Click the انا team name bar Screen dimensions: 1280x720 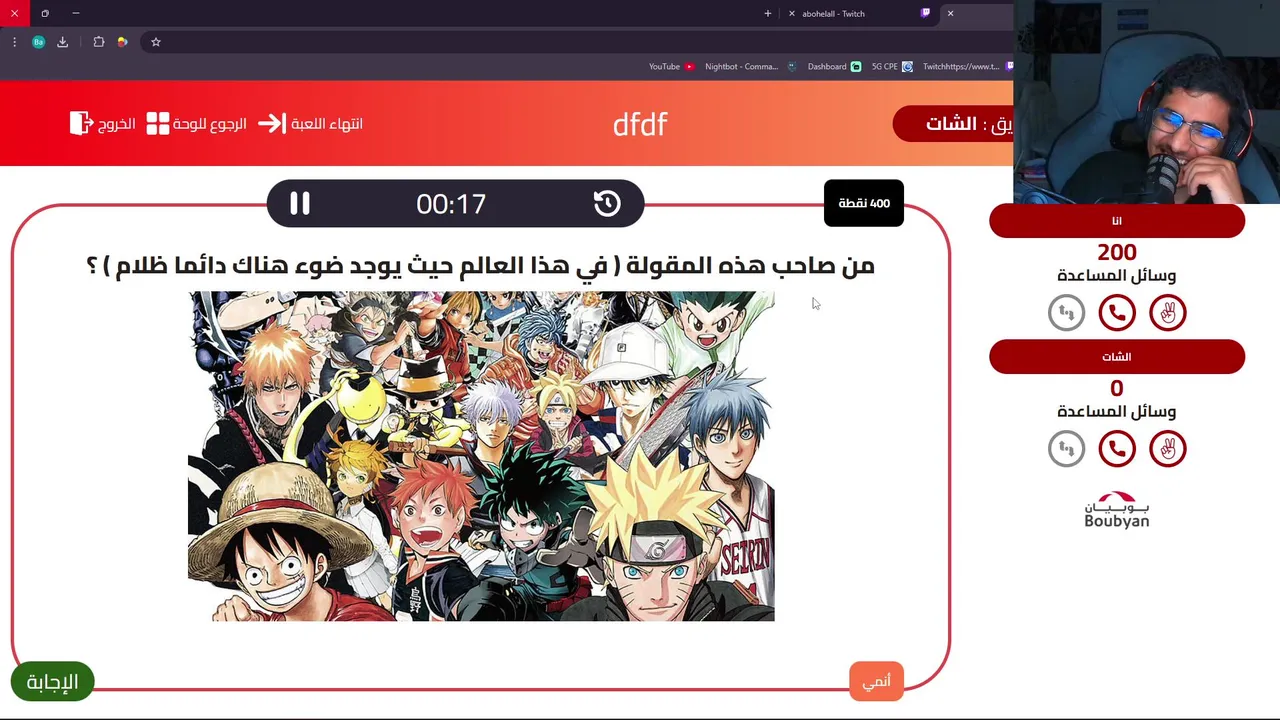click(1117, 221)
